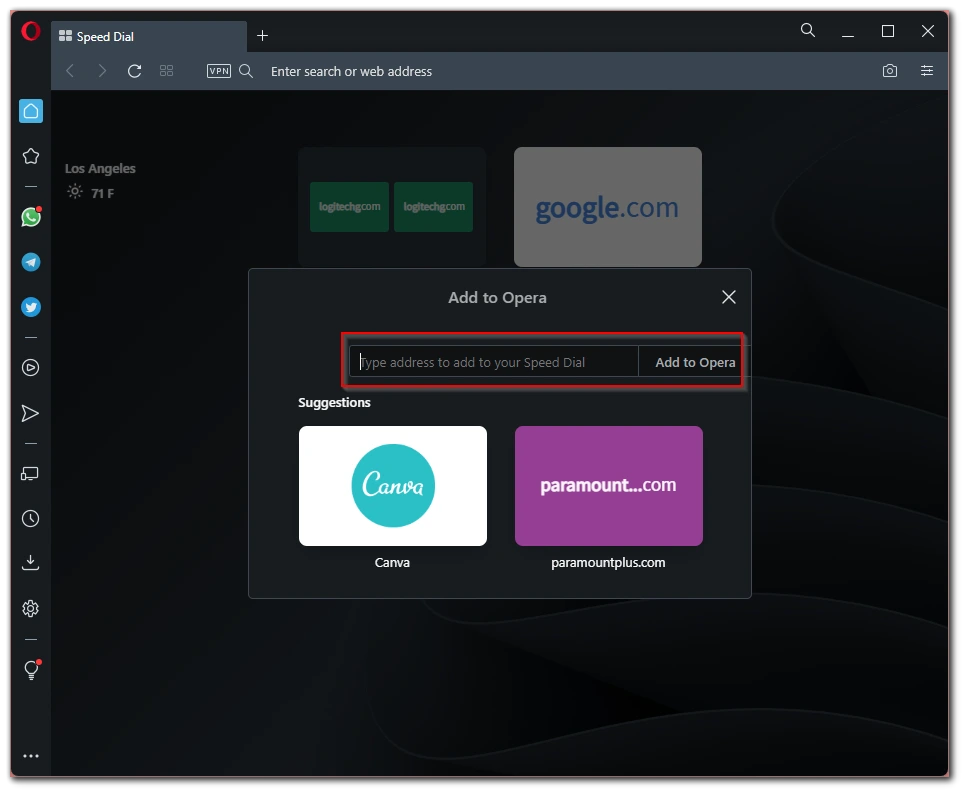967x795 pixels.
Task: Open the logitechg.com Speed Dial folder
Action: 392,207
